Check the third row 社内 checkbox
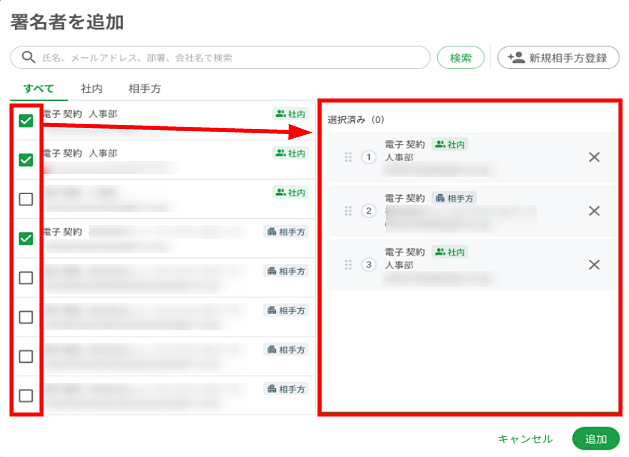The width and height of the screenshot is (629, 457). tap(26, 199)
